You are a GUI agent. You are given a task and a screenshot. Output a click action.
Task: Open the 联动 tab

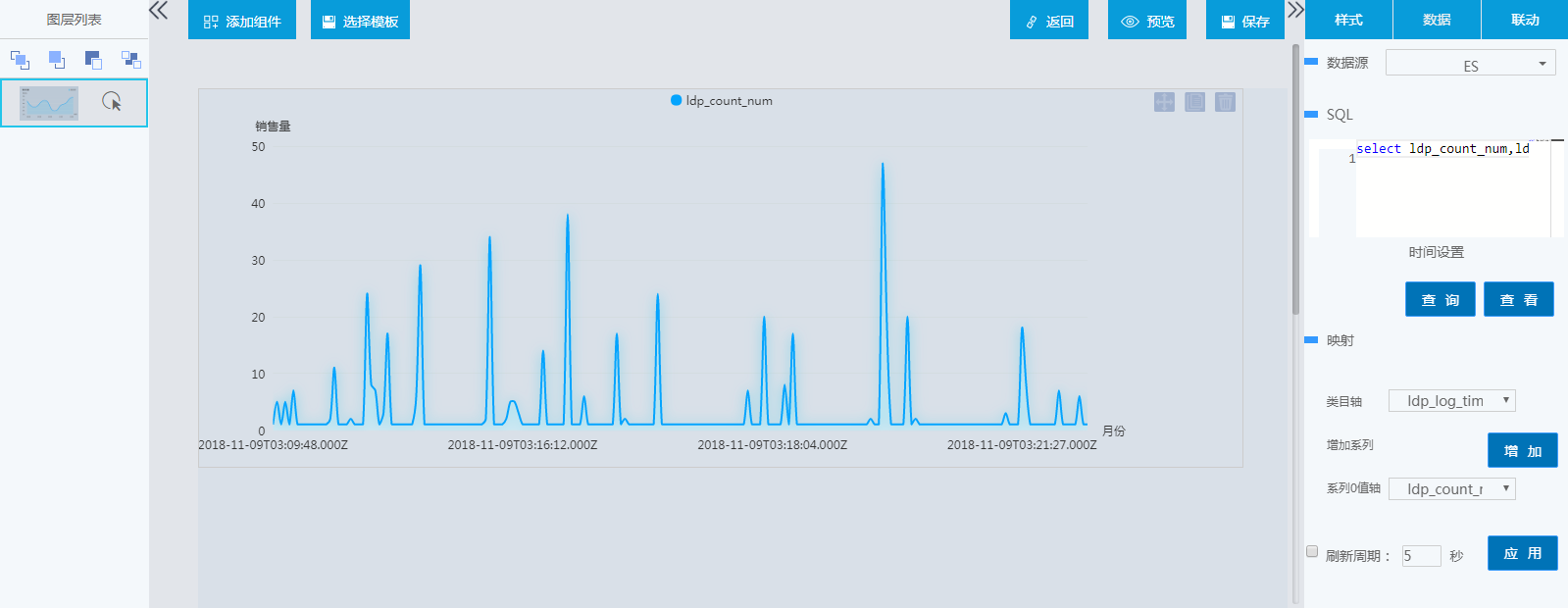coord(1525,20)
